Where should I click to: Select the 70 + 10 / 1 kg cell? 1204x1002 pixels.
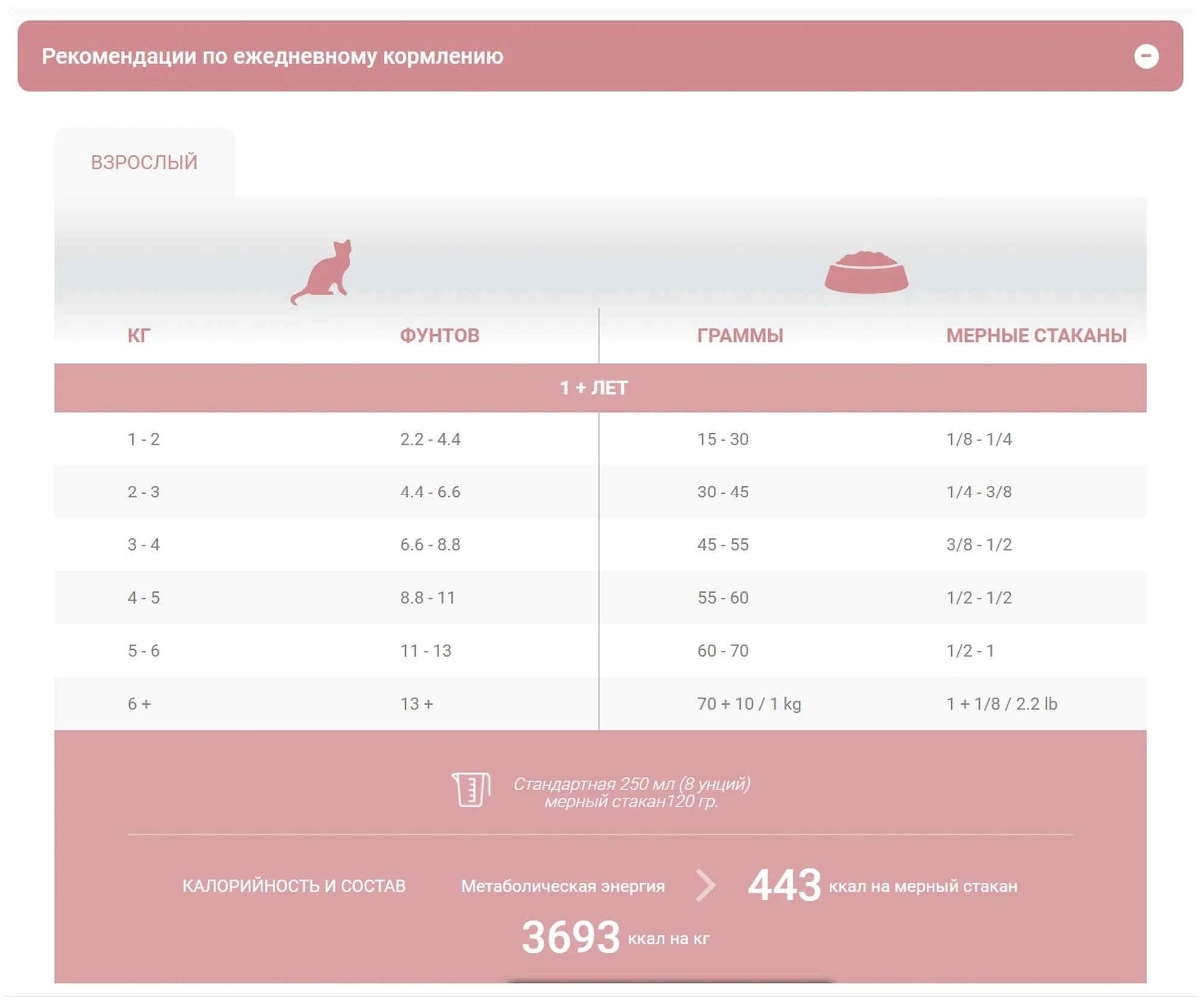(749, 704)
